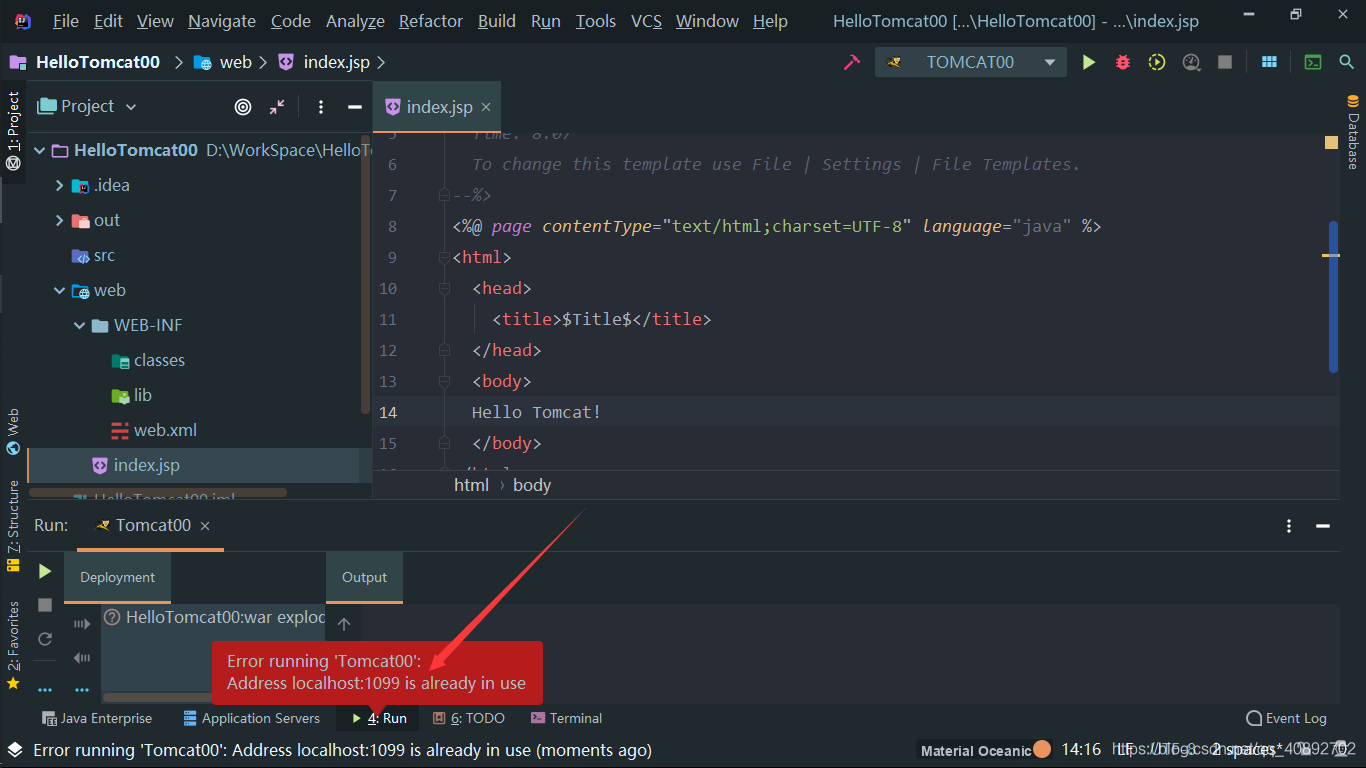Expand the .idea folder
This screenshot has height=768, width=1366.
[x=60, y=186]
